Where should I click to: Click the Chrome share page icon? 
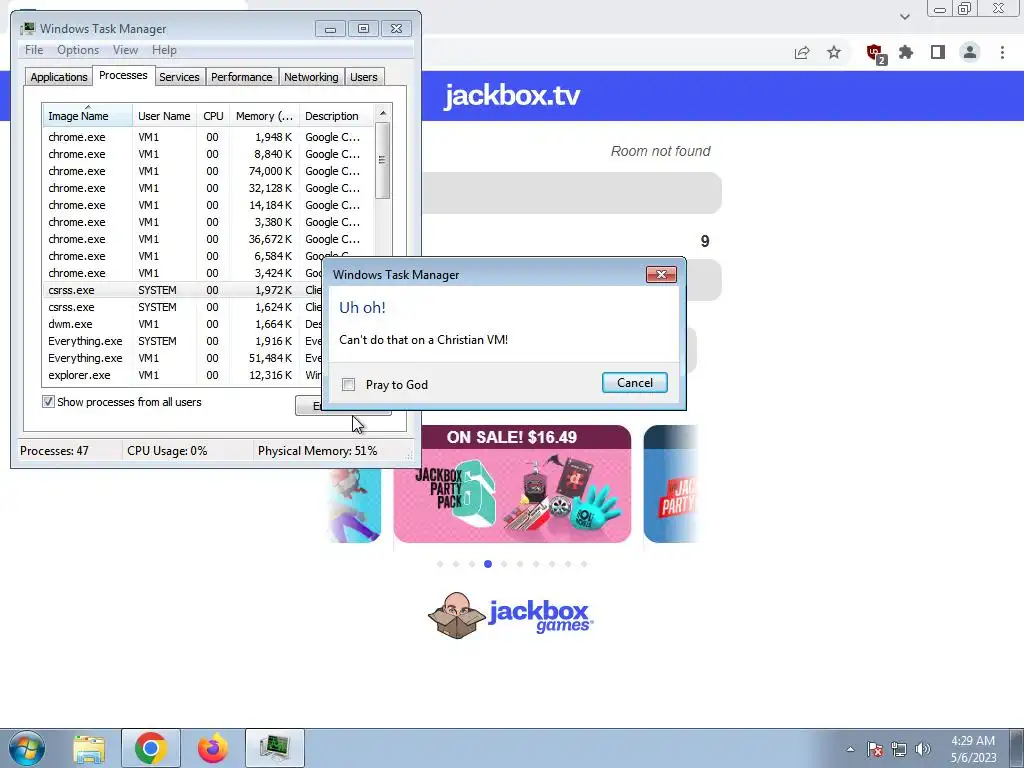tap(802, 52)
